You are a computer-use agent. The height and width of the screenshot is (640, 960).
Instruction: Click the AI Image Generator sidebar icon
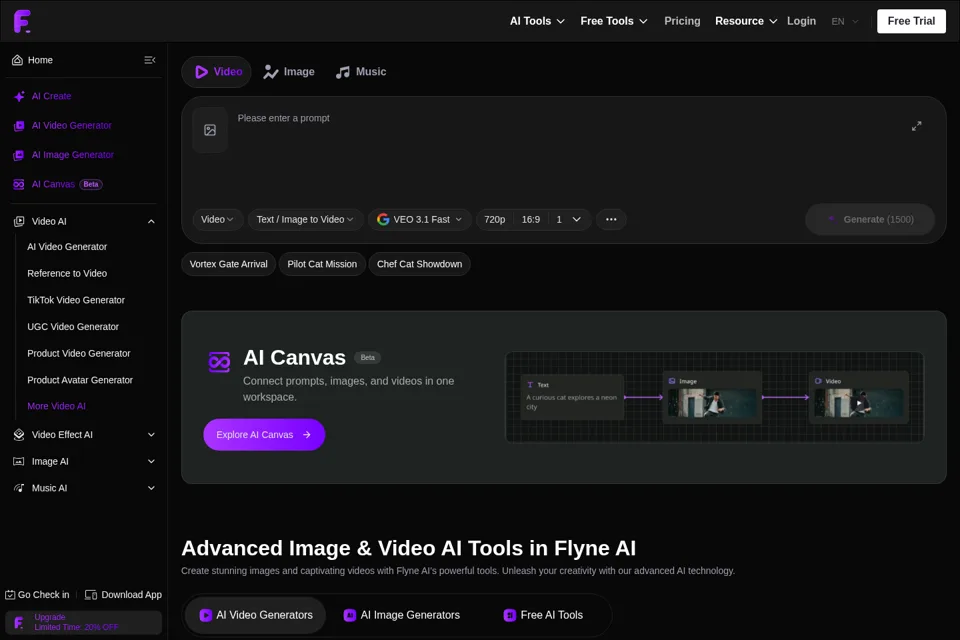pyautogui.click(x=19, y=155)
